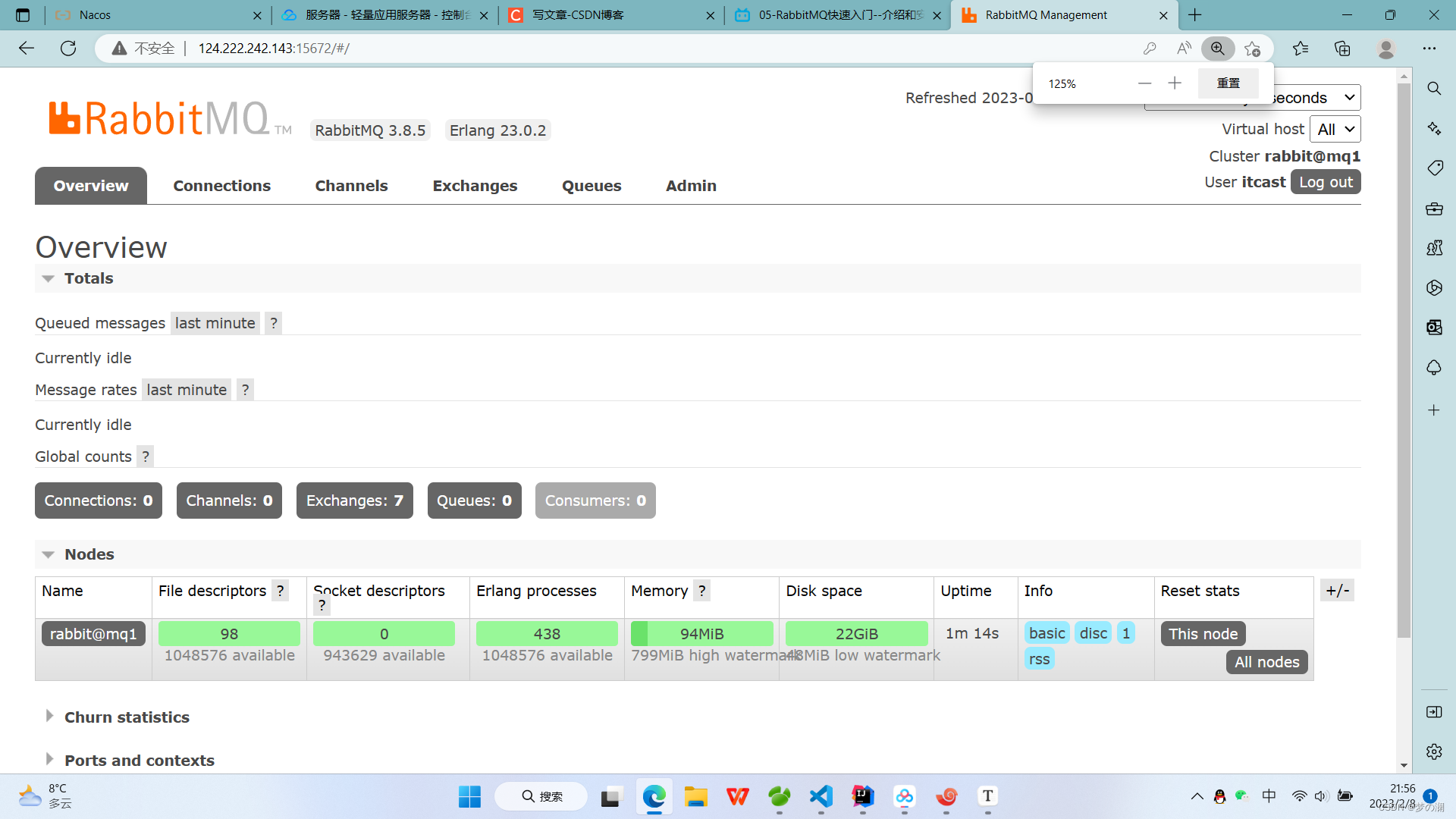Open File Explorer from taskbar
Image resolution: width=1456 pixels, height=819 pixels.
[695, 796]
